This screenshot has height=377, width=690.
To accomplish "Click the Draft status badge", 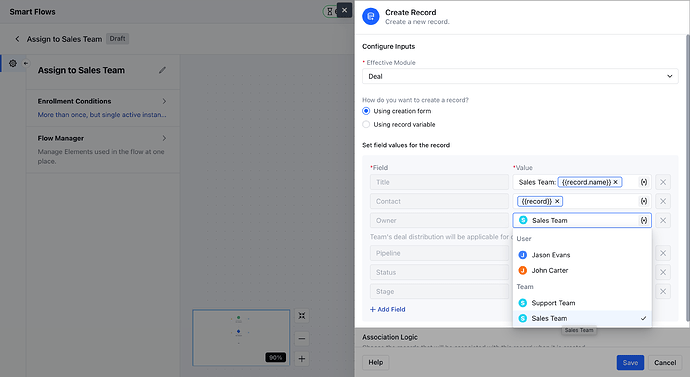I will (117, 39).
